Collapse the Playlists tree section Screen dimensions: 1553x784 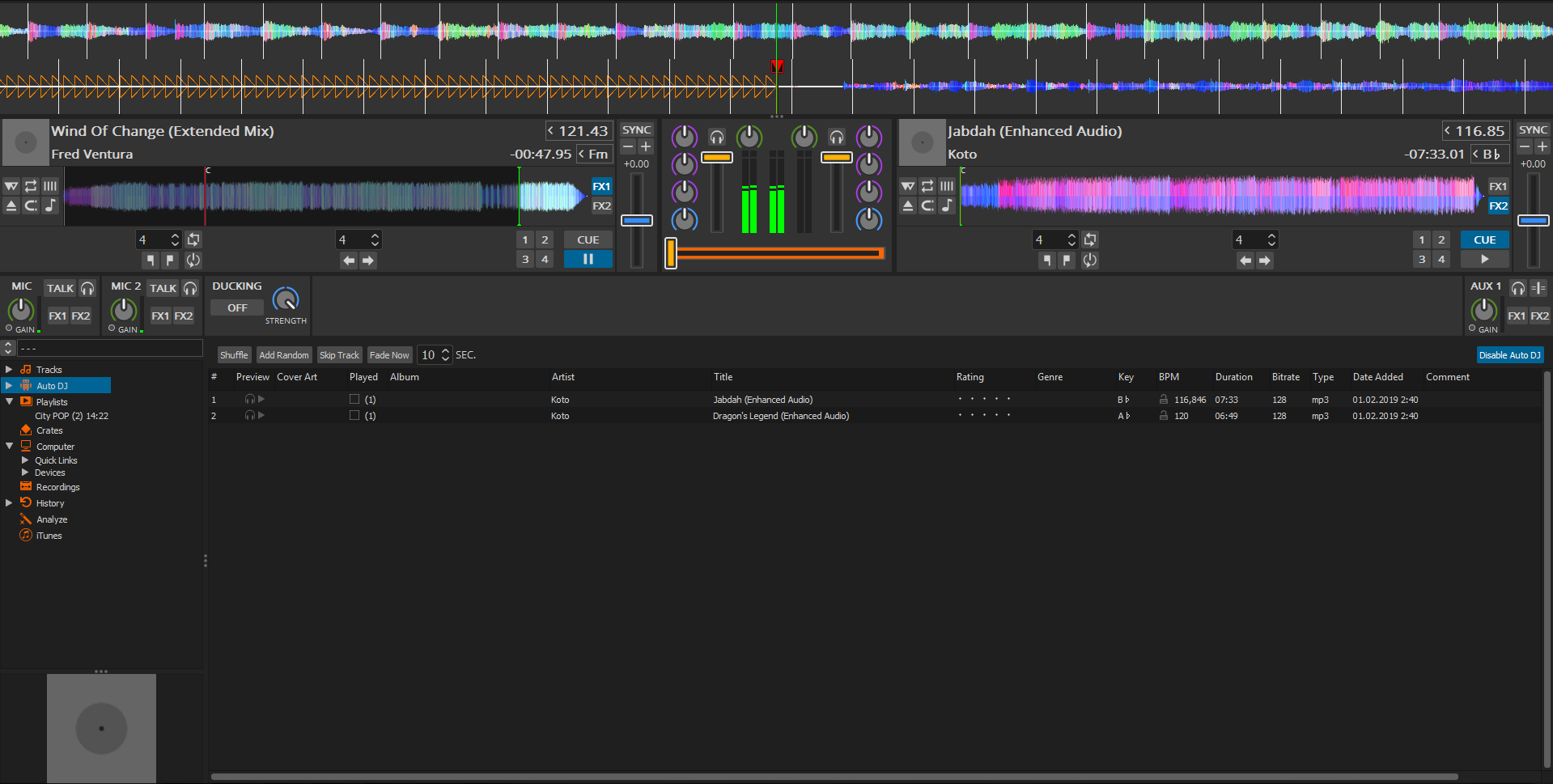pos(9,402)
